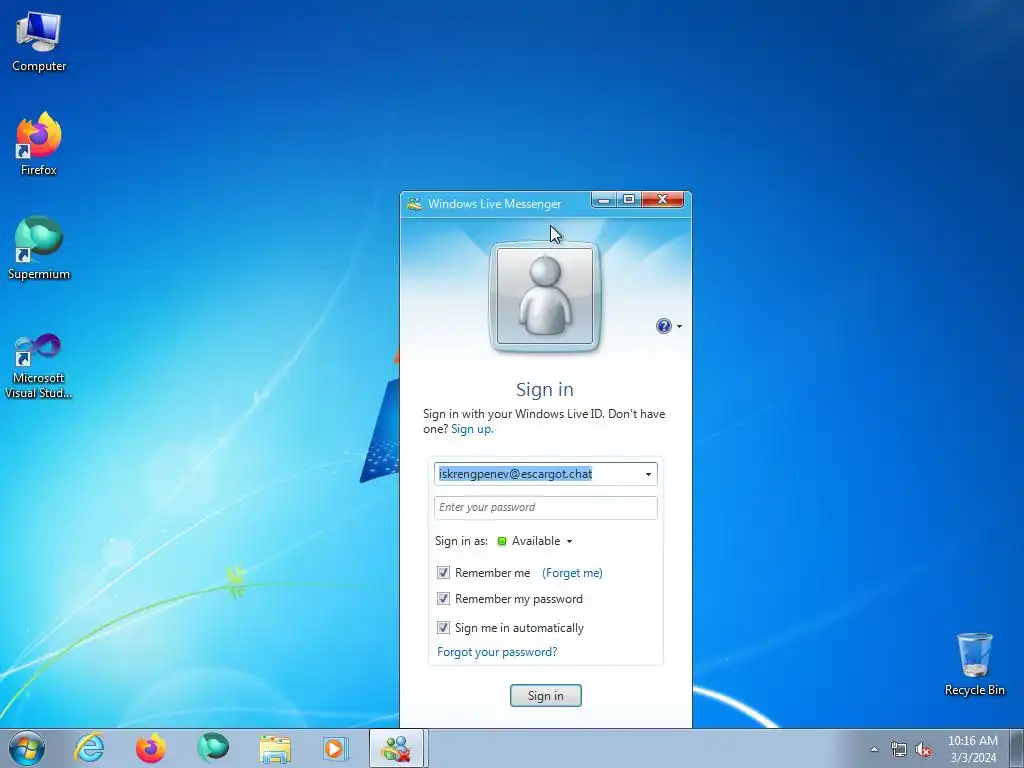Select the Recycle Bin desktop icon

[x=974, y=664]
